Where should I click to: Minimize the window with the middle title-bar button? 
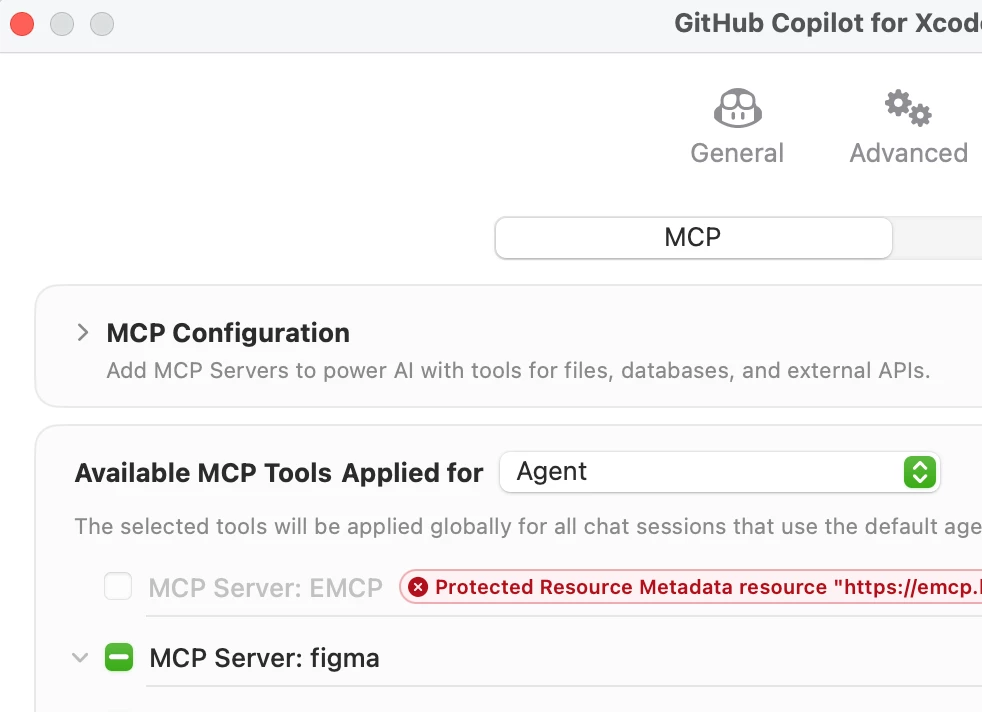pyautogui.click(x=62, y=24)
